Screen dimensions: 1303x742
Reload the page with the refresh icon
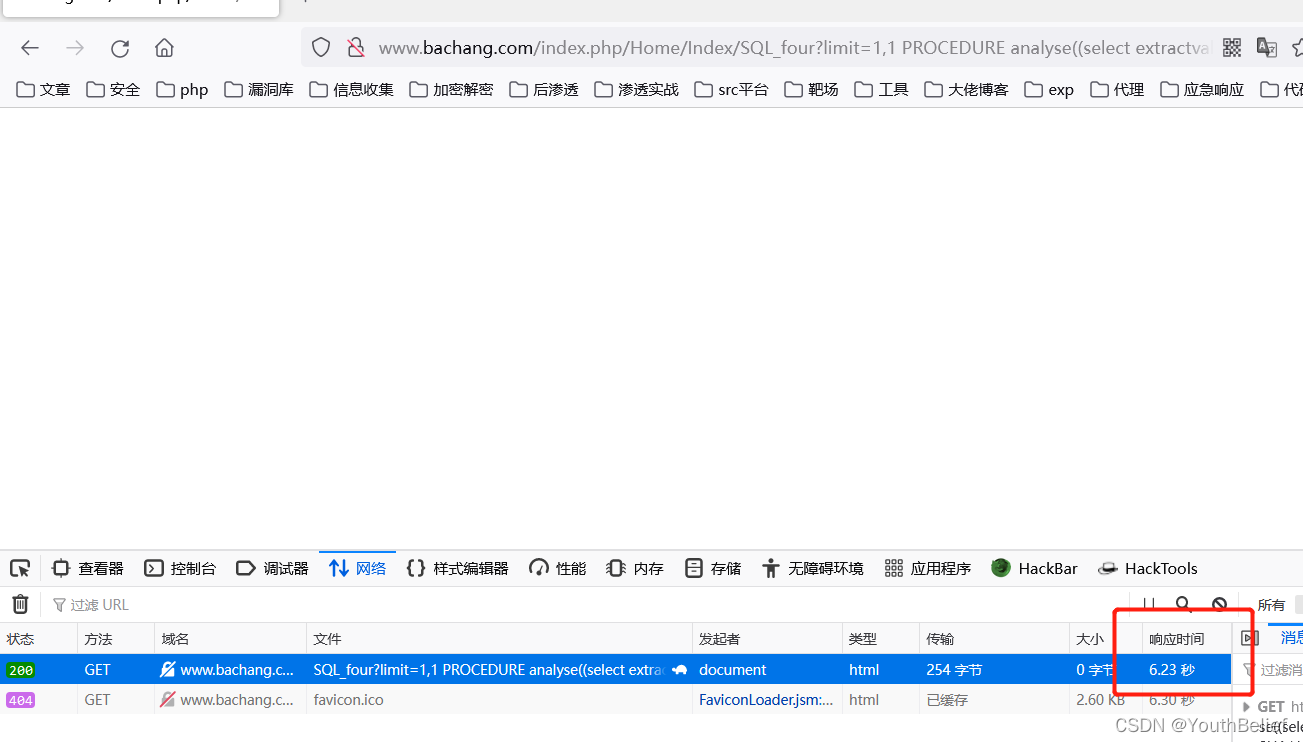point(120,48)
